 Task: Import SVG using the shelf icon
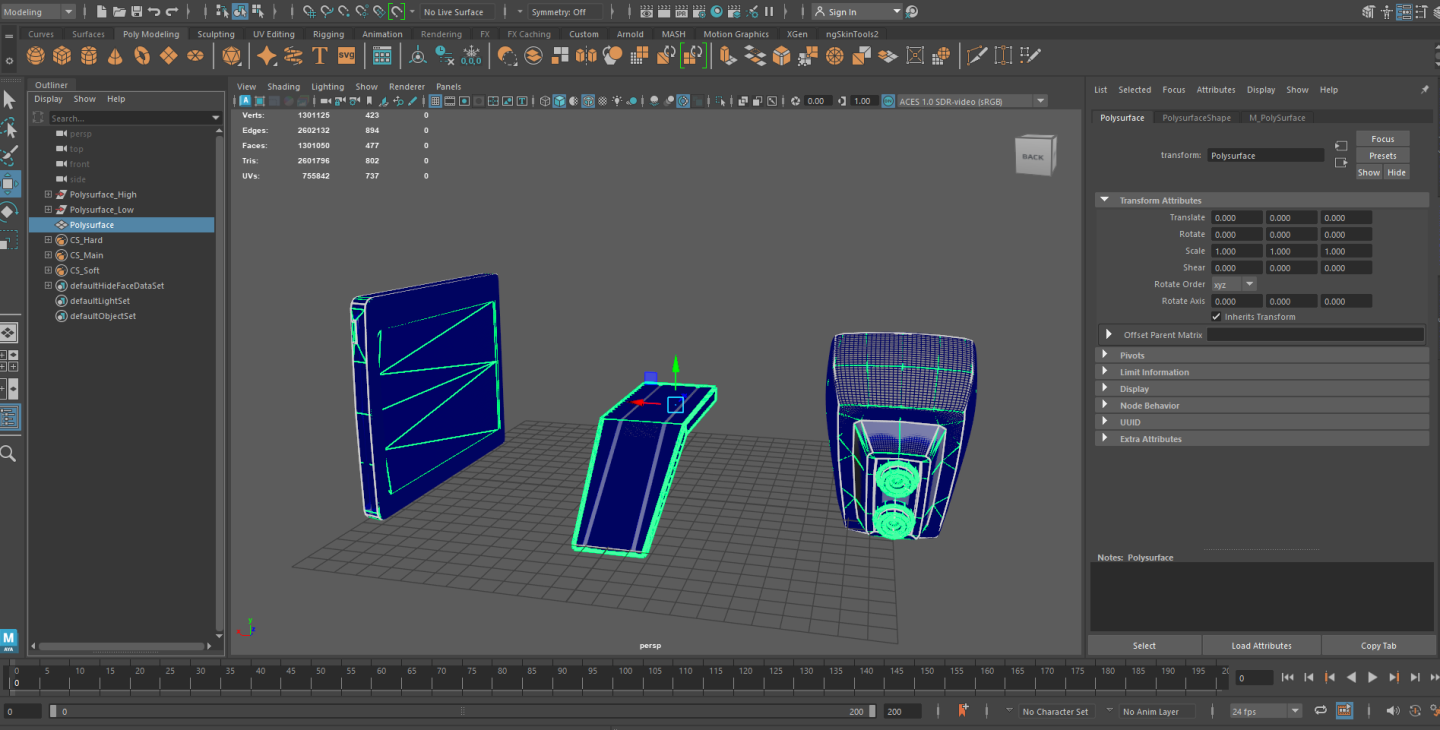[346, 55]
